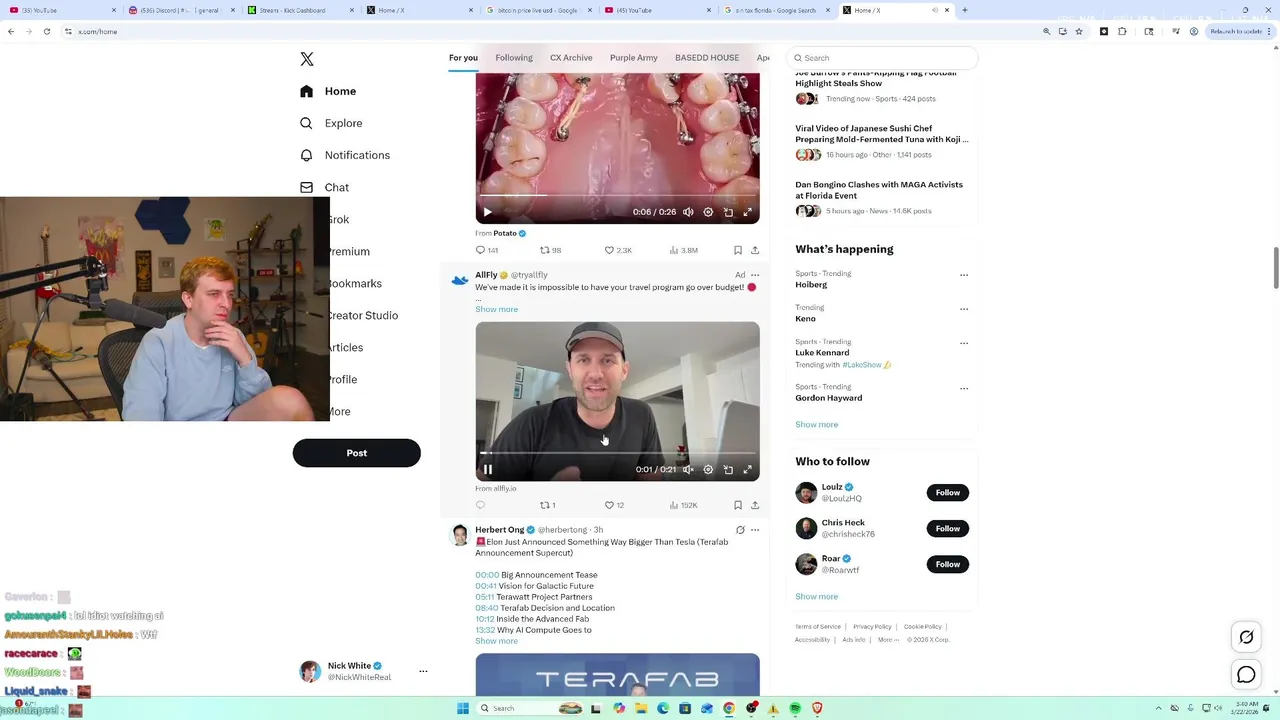
Task: Open Home in the X sidebar
Action: pyautogui.click(x=328, y=91)
